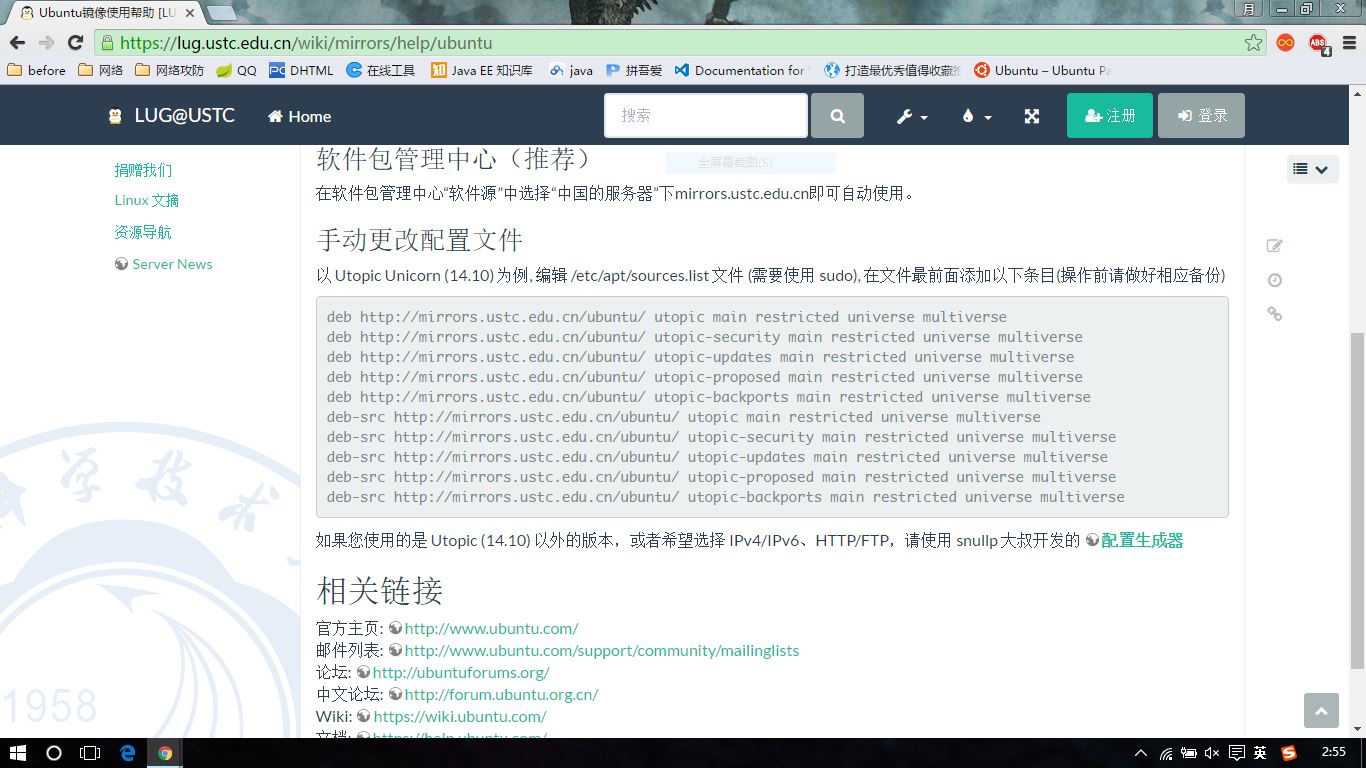The width and height of the screenshot is (1366, 768).
Task: Open the 网络 bookmarks folder
Action: 100,70
